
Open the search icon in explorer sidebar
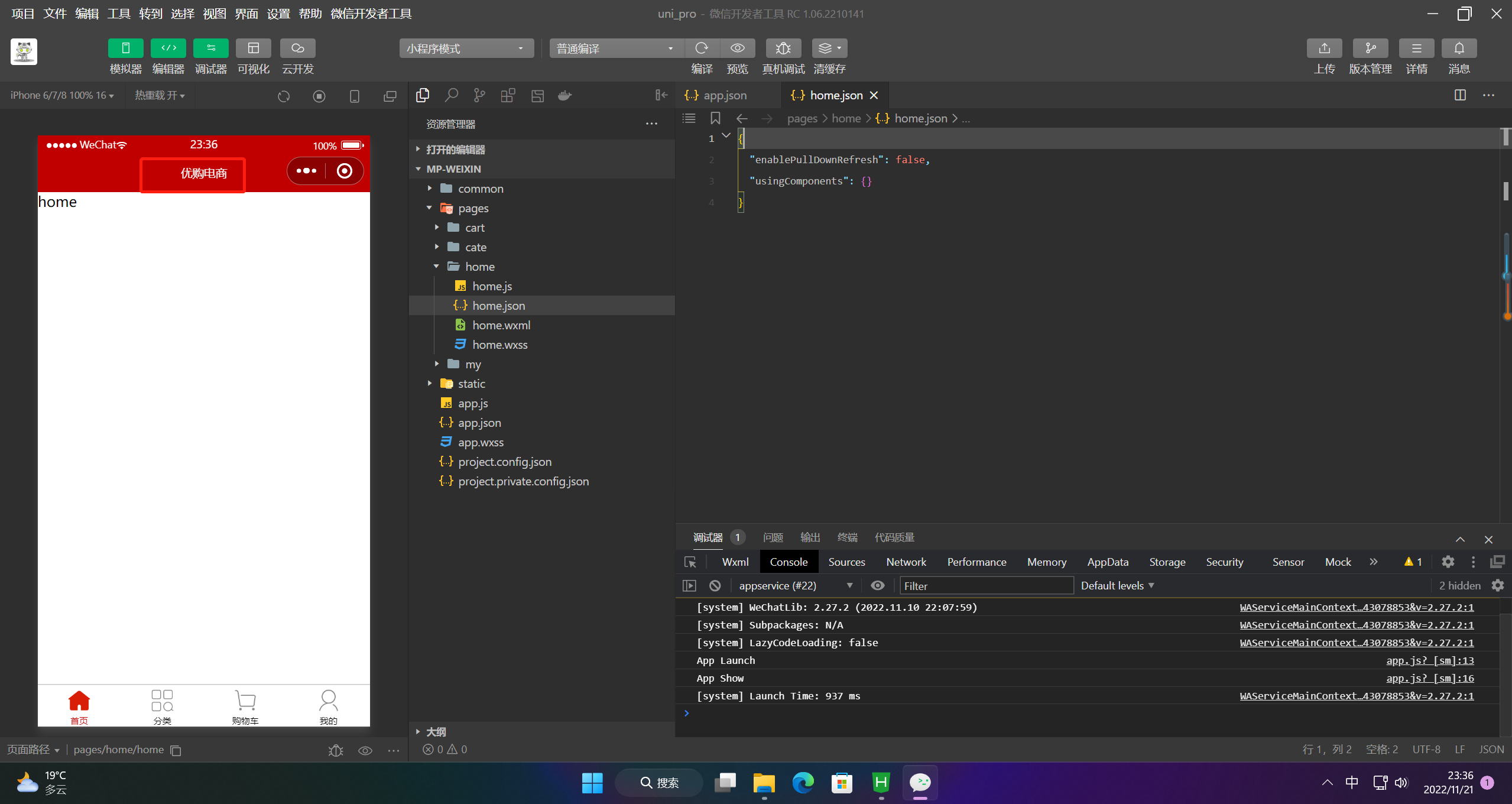[452, 95]
